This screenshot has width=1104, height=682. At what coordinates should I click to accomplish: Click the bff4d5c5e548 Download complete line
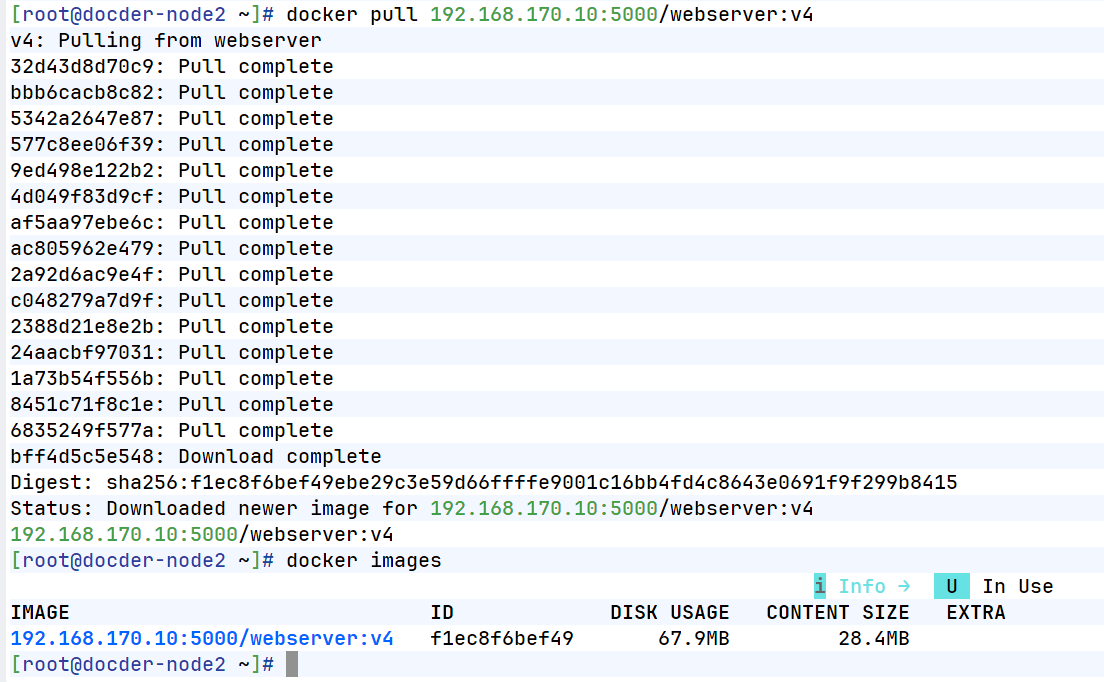pyautogui.click(x=196, y=457)
